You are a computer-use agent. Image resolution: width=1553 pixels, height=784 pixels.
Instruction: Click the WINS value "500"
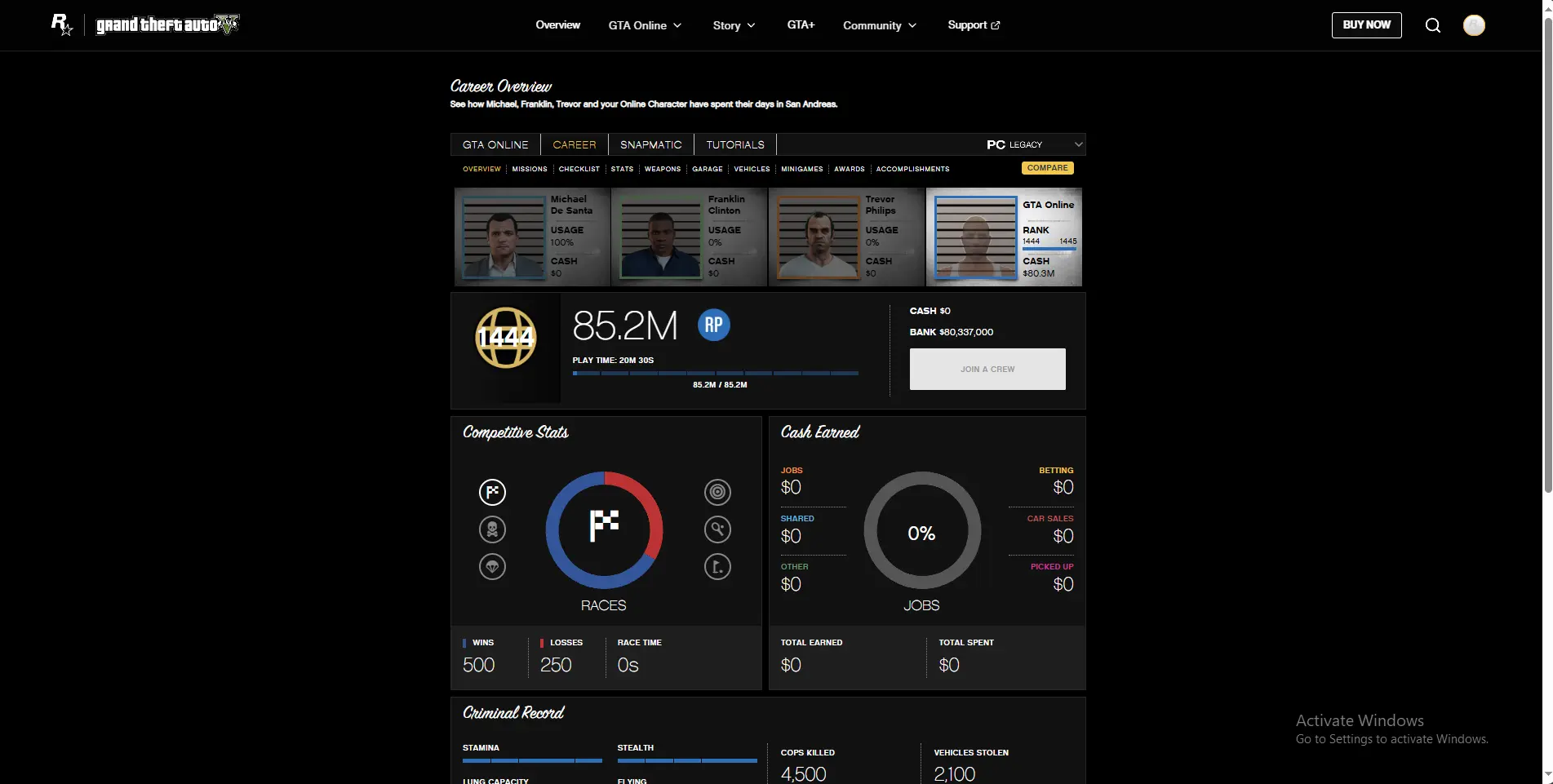479,665
